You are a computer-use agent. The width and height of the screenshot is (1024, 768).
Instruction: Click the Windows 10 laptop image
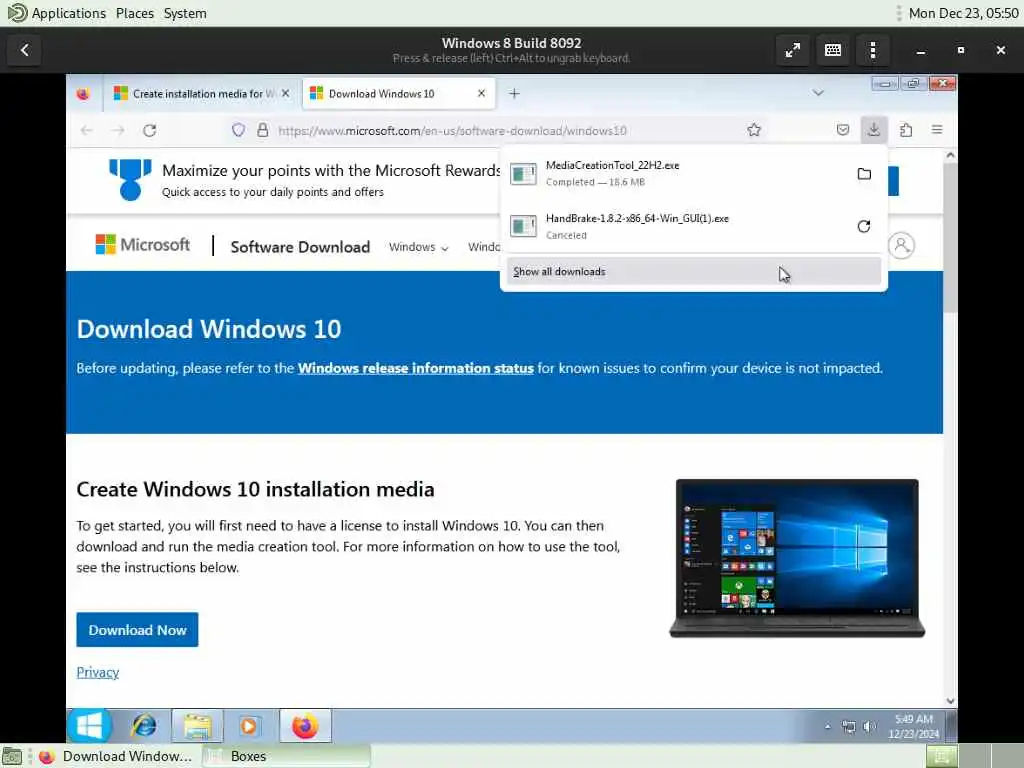pyautogui.click(x=797, y=558)
